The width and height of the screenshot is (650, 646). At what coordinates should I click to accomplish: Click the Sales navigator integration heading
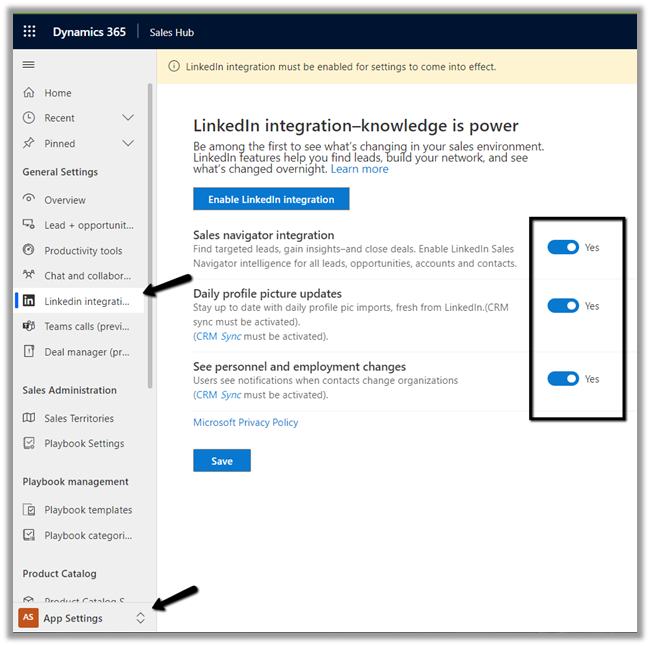[x=264, y=235]
